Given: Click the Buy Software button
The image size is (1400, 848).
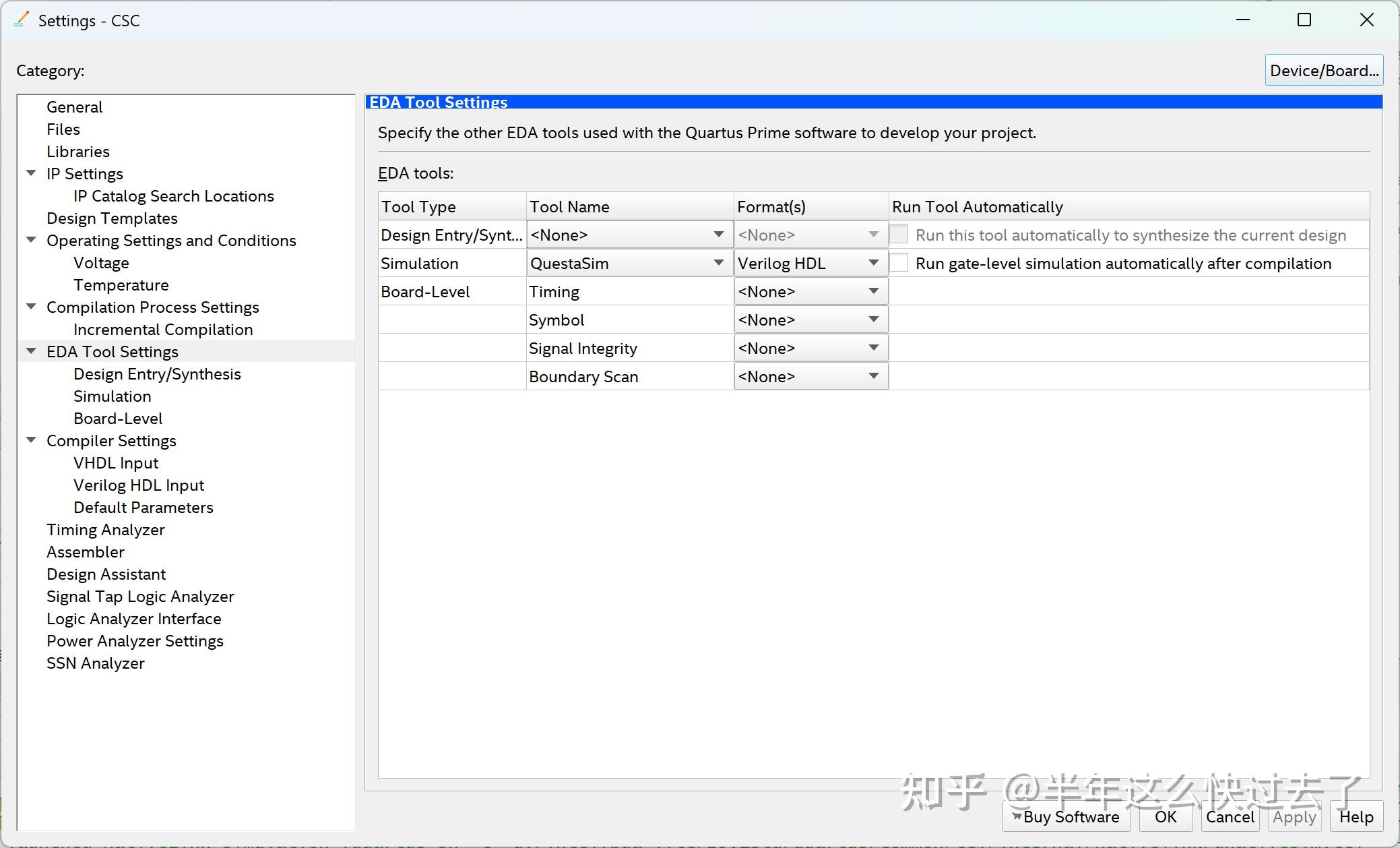Looking at the screenshot, I should tap(1067, 816).
